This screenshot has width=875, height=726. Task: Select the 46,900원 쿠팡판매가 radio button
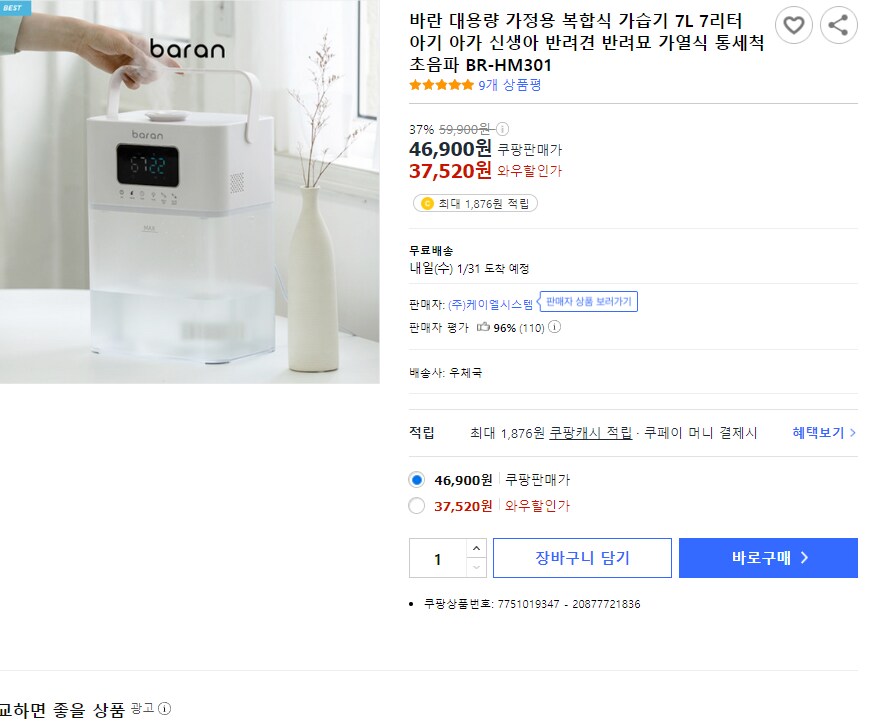click(417, 481)
